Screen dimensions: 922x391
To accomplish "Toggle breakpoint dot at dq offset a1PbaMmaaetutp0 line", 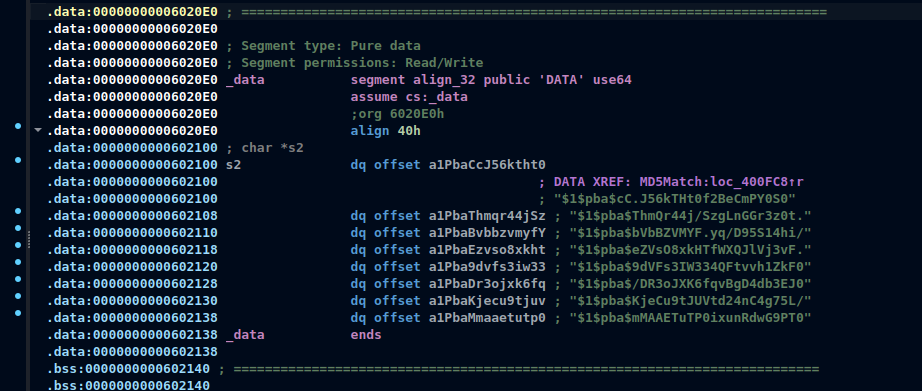I will (18, 313).
